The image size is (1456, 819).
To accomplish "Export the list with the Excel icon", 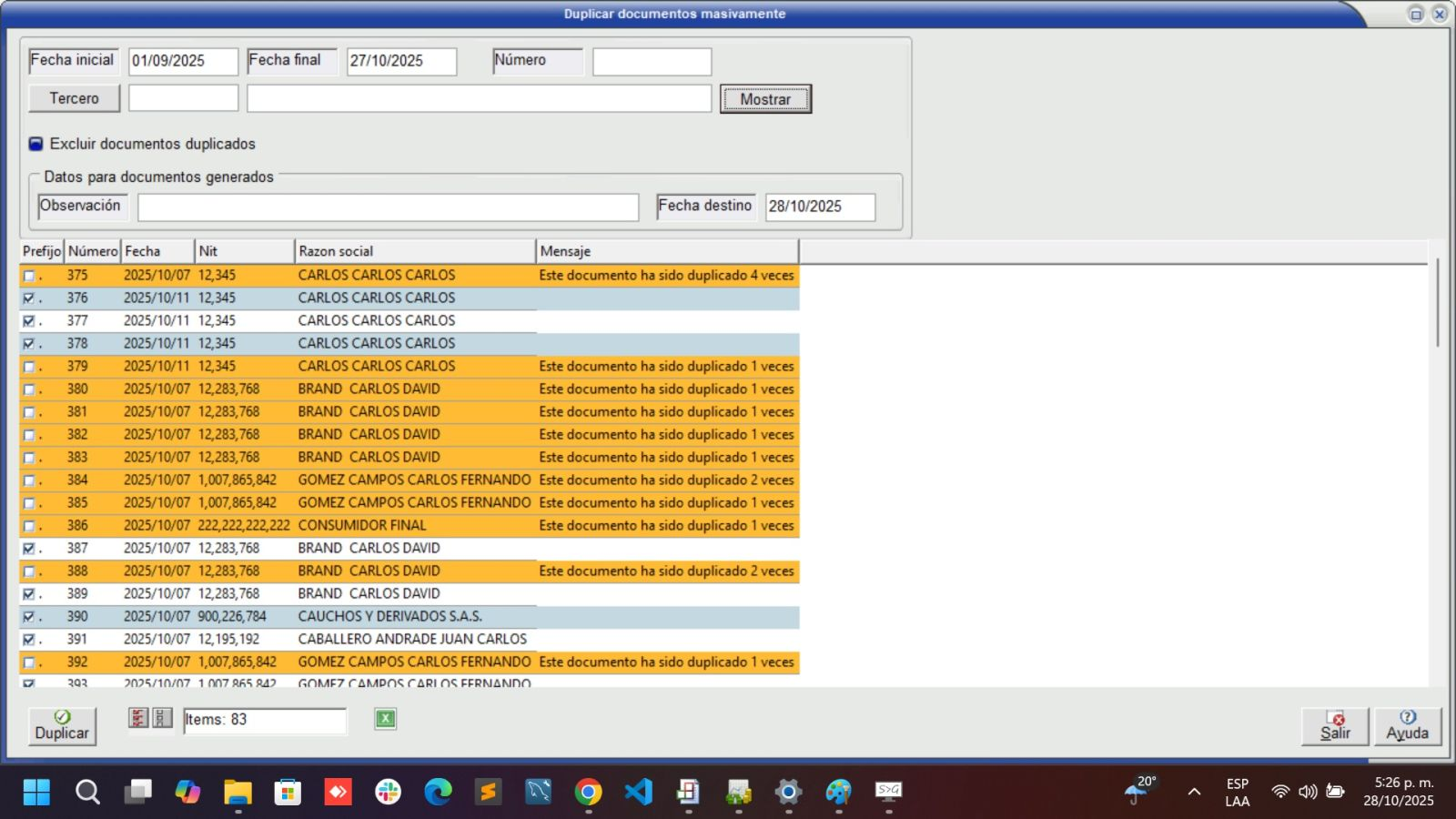I will coord(386,719).
